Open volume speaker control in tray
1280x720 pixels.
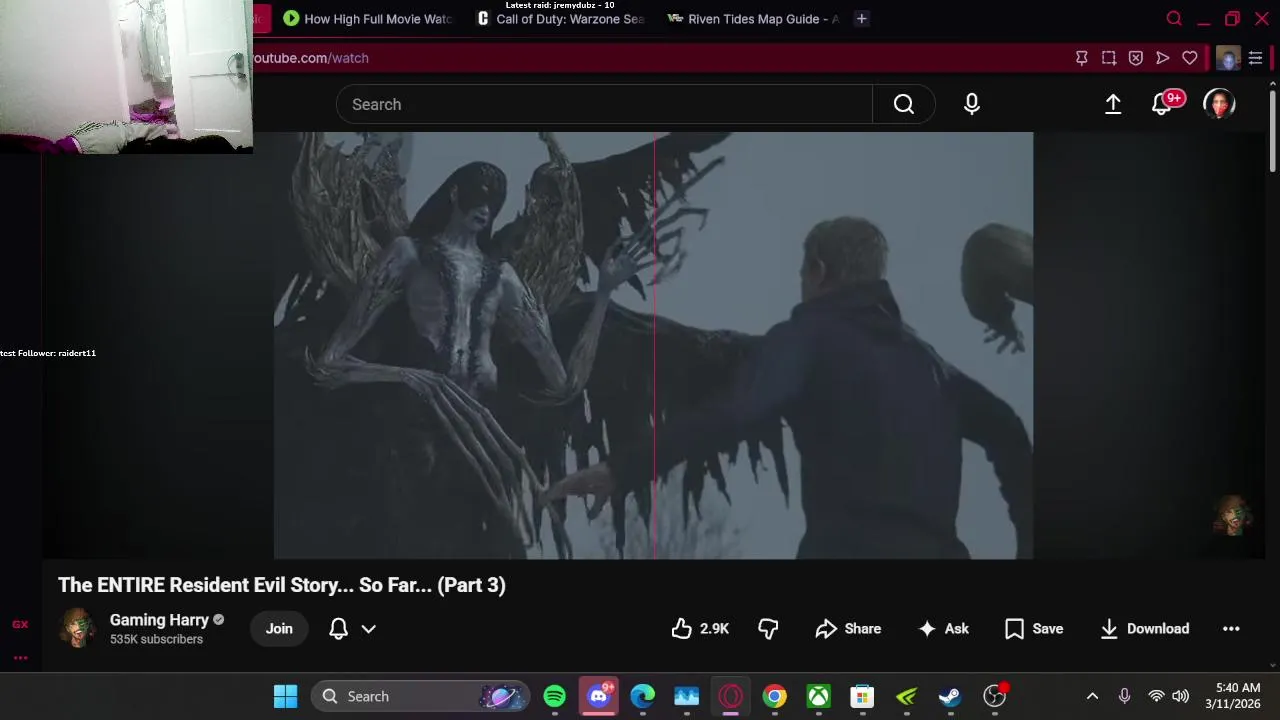(1180, 696)
